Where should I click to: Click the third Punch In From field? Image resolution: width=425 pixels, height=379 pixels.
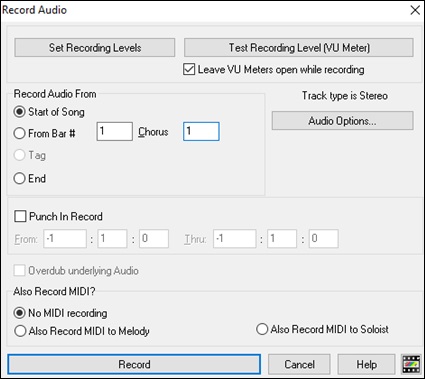(154, 238)
